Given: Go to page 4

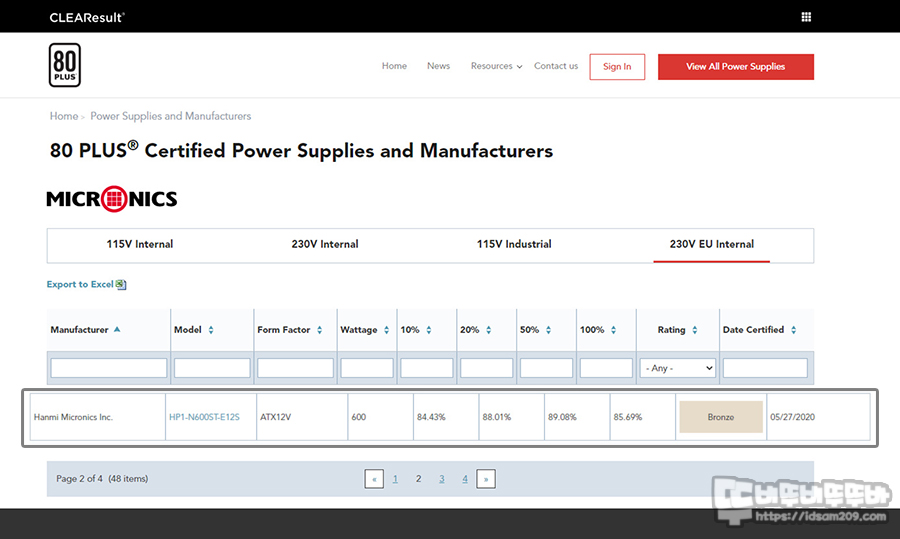Looking at the screenshot, I should tap(465, 479).
